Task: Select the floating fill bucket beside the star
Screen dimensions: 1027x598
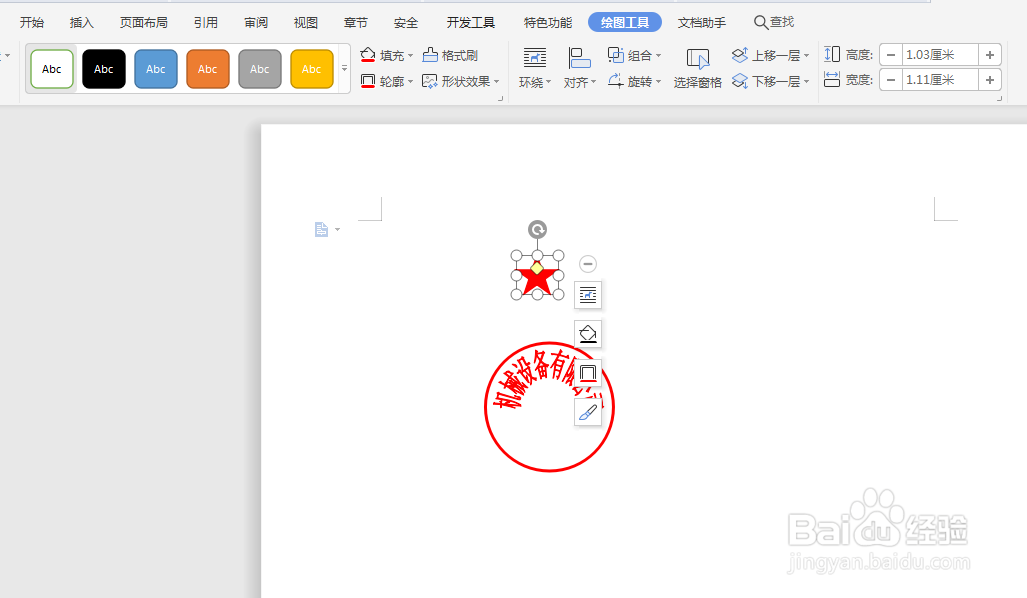Action: coord(588,334)
